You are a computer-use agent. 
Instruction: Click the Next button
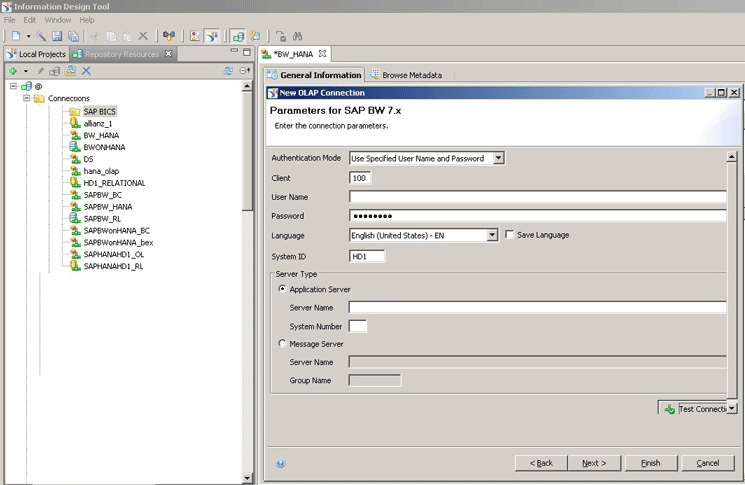point(594,463)
